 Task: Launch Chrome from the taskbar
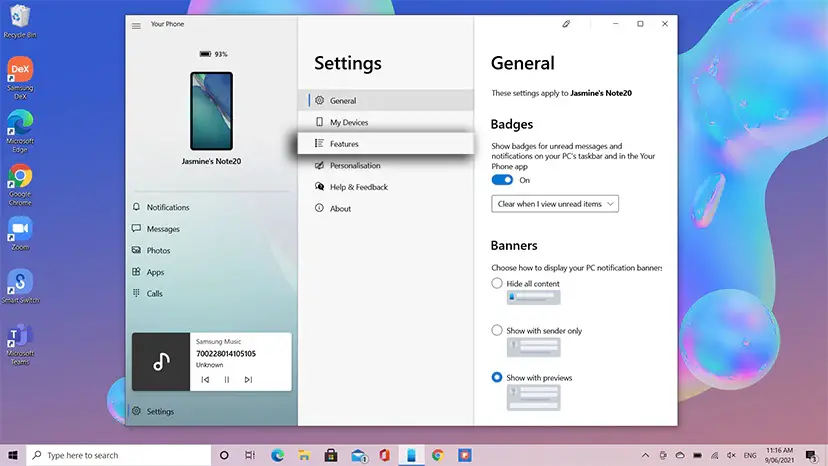point(438,455)
